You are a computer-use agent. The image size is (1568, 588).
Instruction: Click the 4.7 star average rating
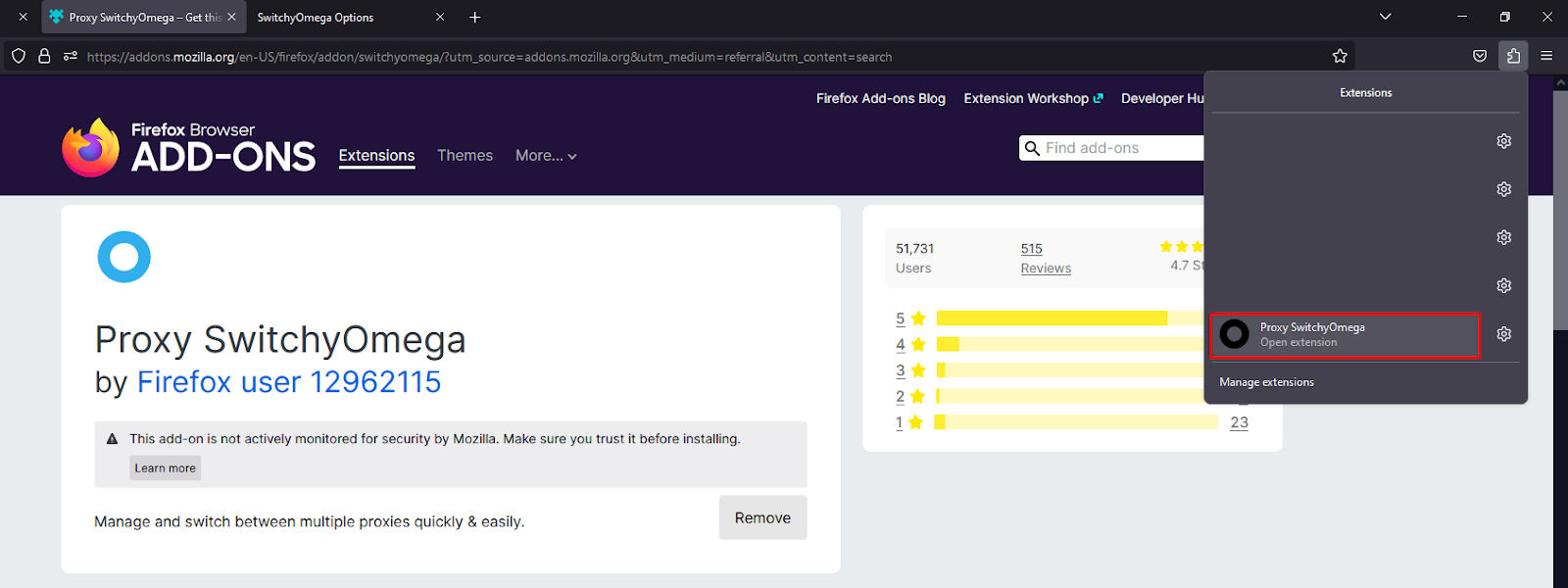pyautogui.click(x=1187, y=266)
